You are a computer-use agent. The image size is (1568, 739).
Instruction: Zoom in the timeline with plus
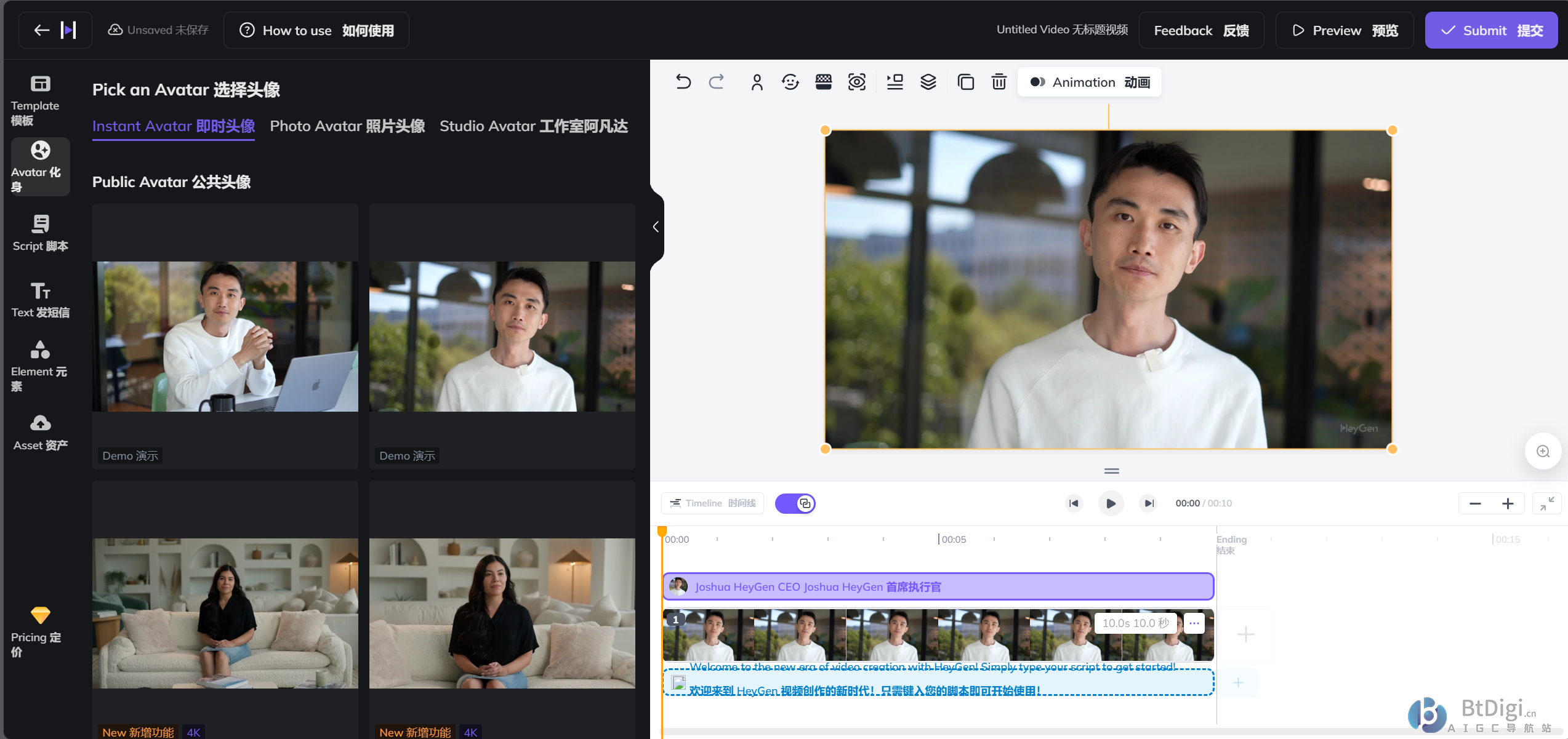pos(1508,504)
